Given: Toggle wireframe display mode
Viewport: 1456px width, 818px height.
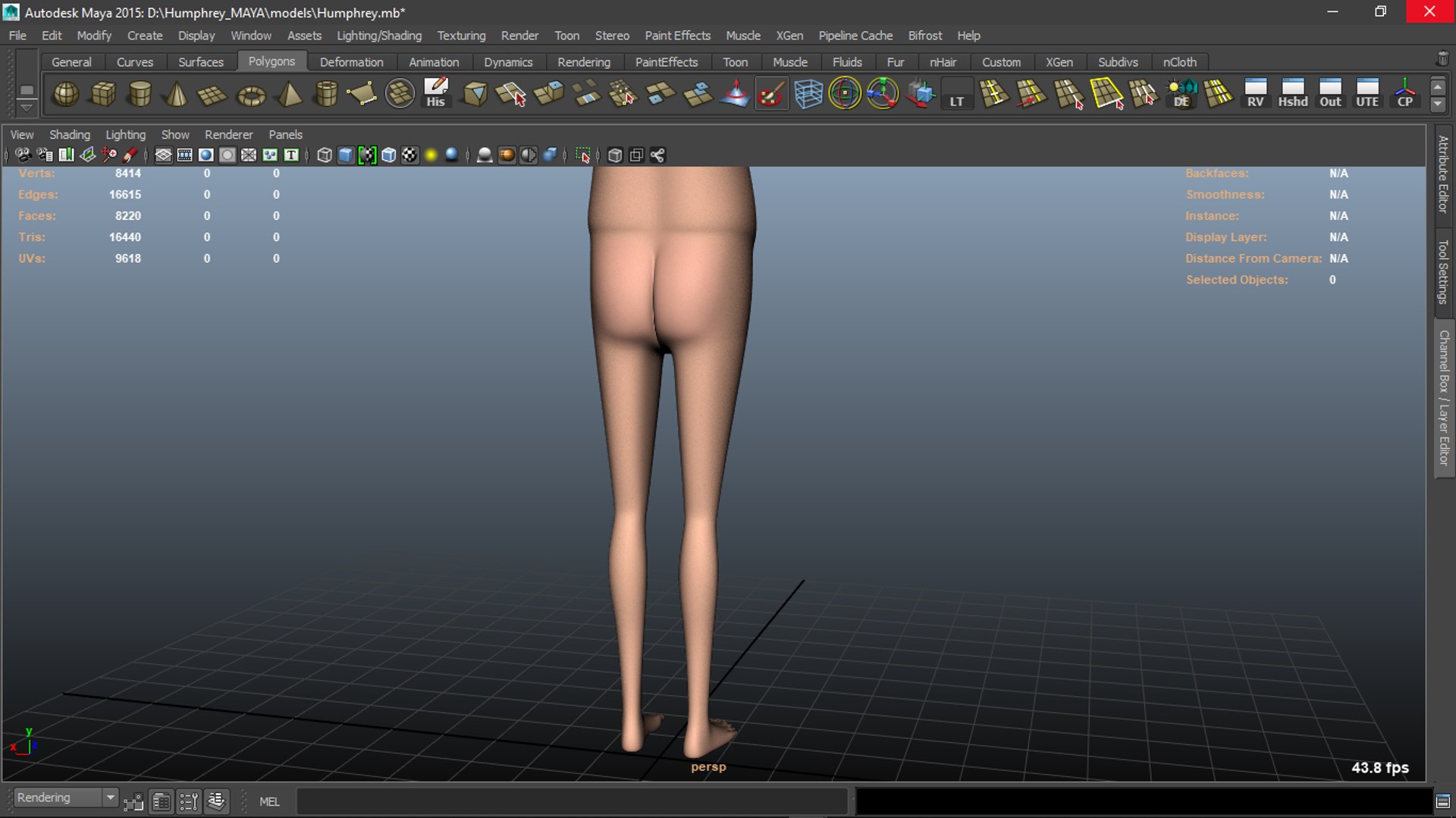Looking at the screenshot, I should [x=325, y=155].
